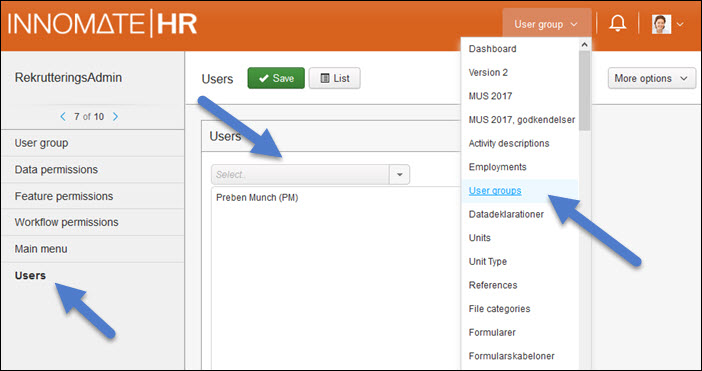
Task: Open the notifications bell icon
Action: (x=617, y=23)
